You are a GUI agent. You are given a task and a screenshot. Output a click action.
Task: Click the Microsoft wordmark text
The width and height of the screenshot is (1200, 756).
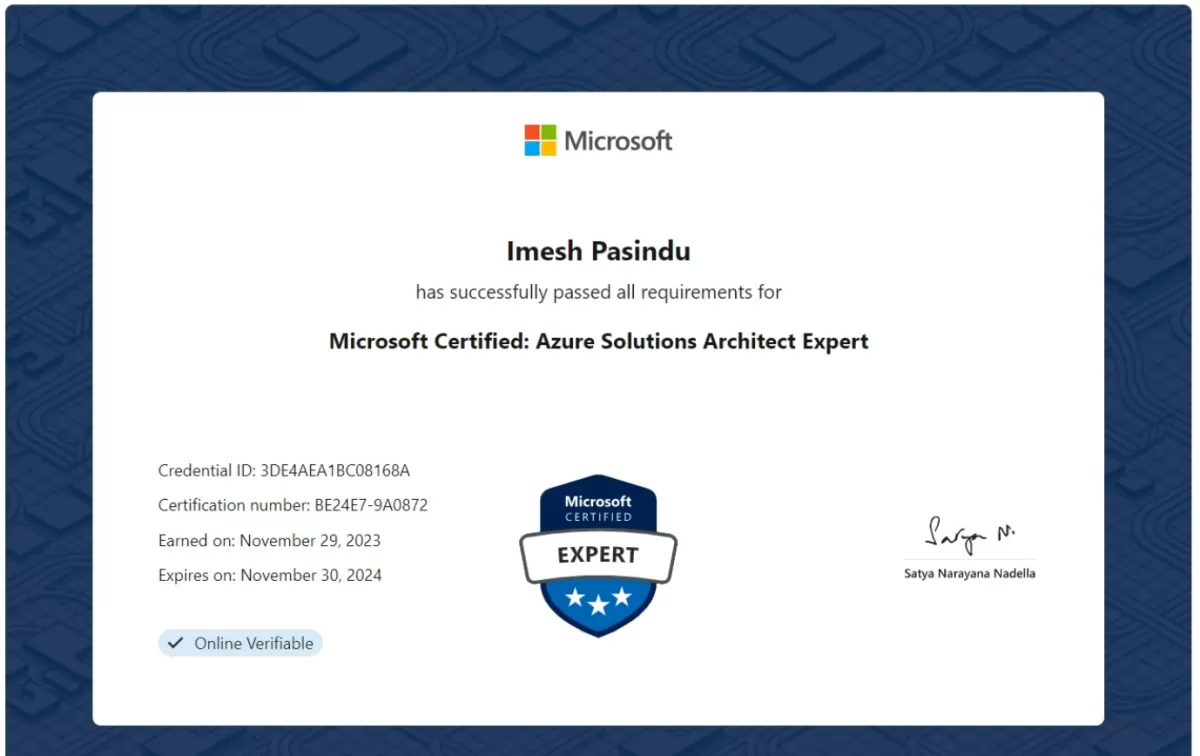pos(618,141)
